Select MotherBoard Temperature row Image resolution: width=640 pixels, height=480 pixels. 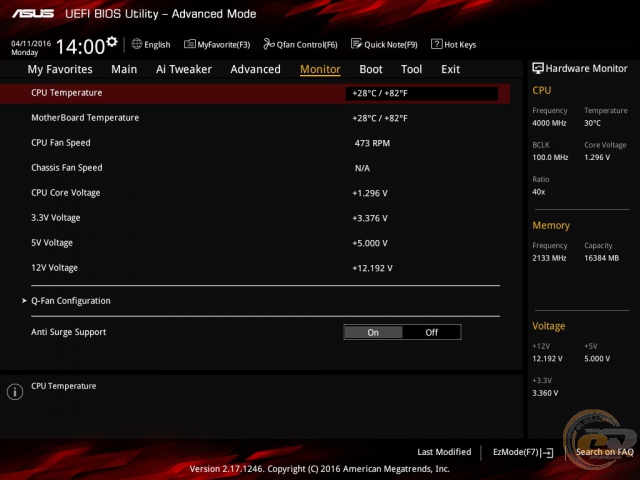click(255, 118)
